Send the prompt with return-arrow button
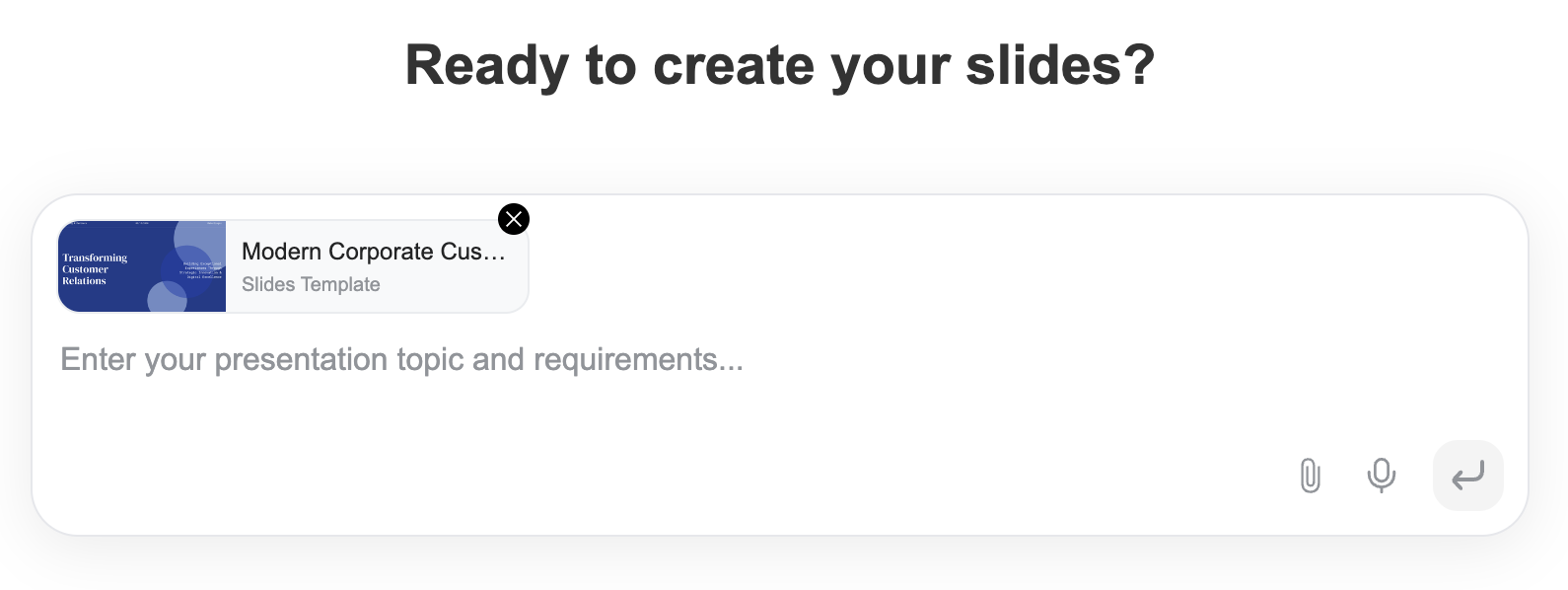This screenshot has height=590, width=1568. pos(1467,476)
